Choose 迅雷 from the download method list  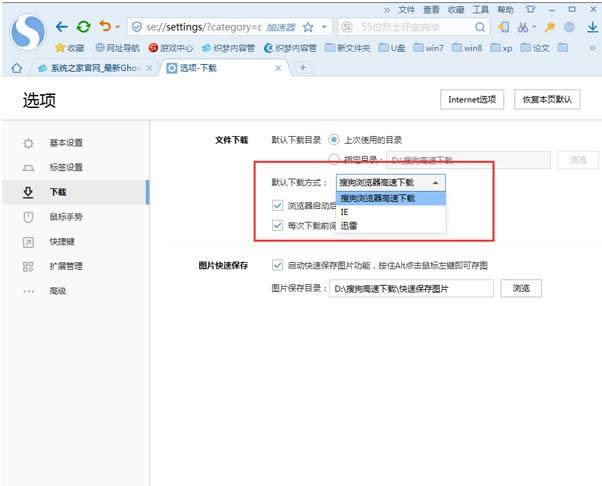click(x=349, y=225)
